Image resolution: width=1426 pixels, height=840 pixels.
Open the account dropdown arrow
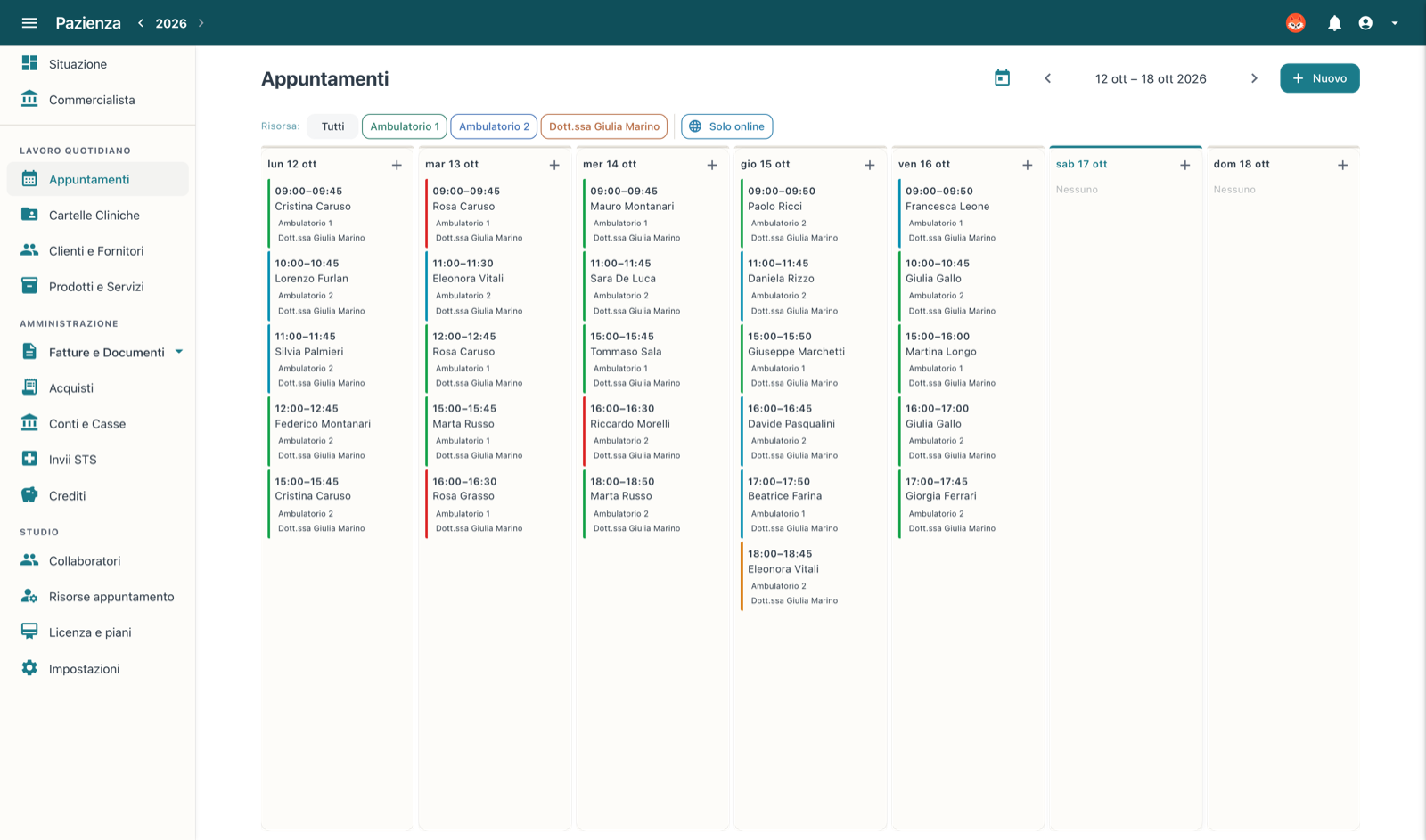coord(1395,23)
